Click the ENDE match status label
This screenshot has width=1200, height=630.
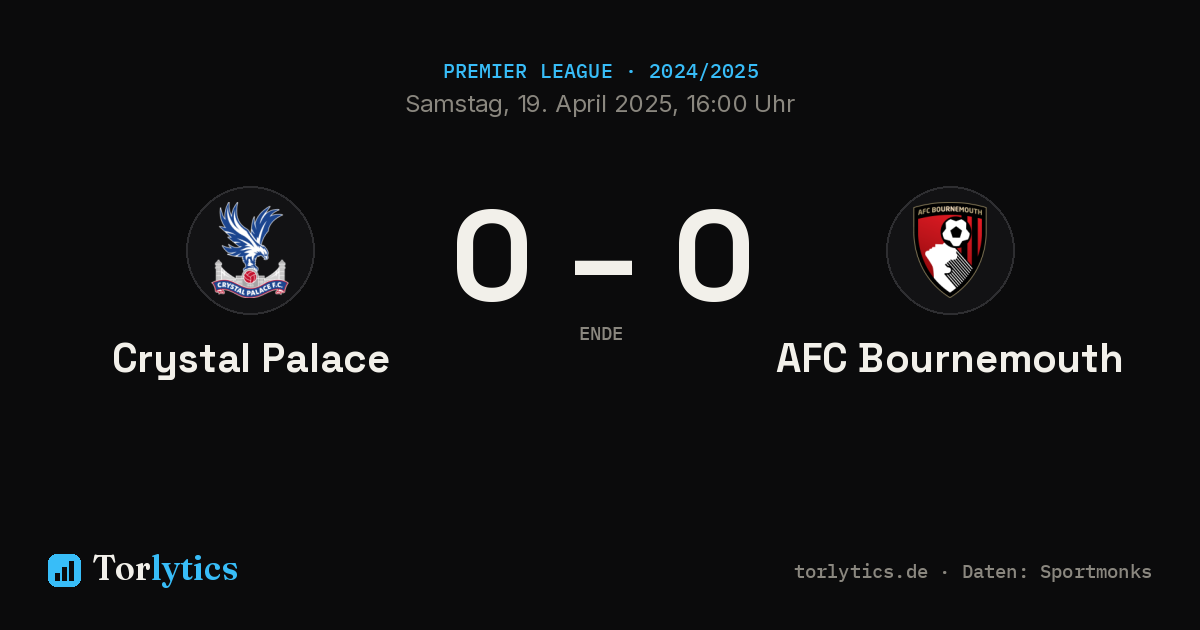pyautogui.click(x=601, y=334)
